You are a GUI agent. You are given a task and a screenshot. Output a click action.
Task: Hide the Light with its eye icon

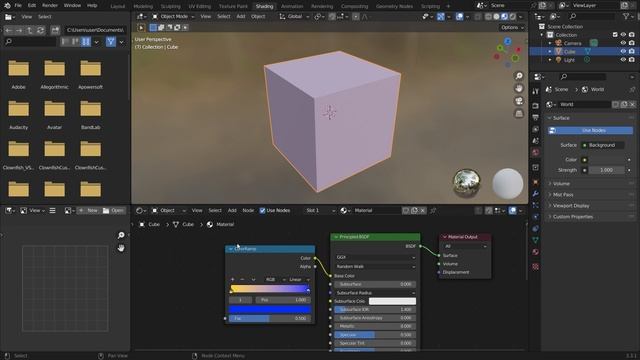click(x=623, y=60)
